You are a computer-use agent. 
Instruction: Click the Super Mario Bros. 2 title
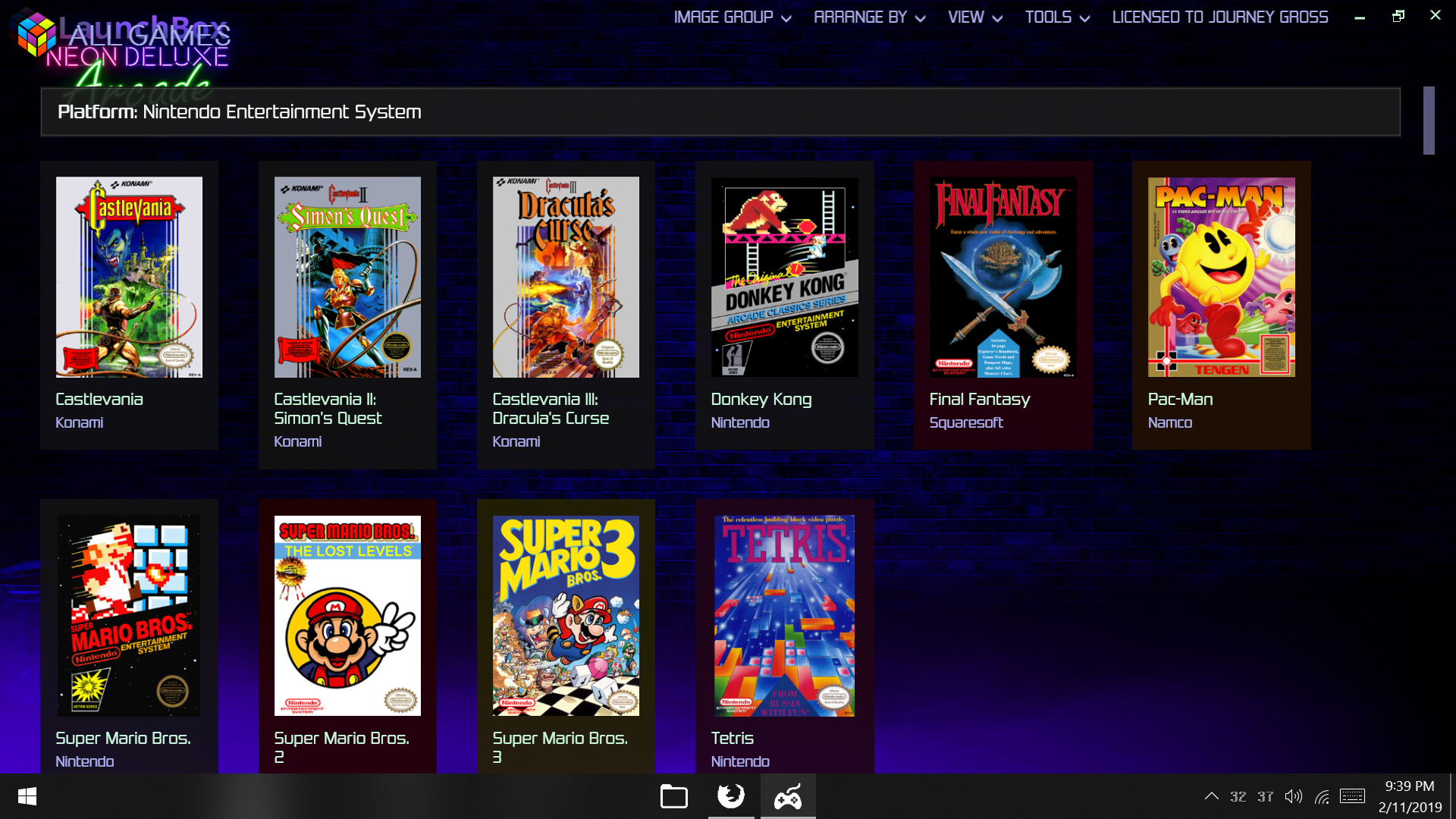(341, 747)
